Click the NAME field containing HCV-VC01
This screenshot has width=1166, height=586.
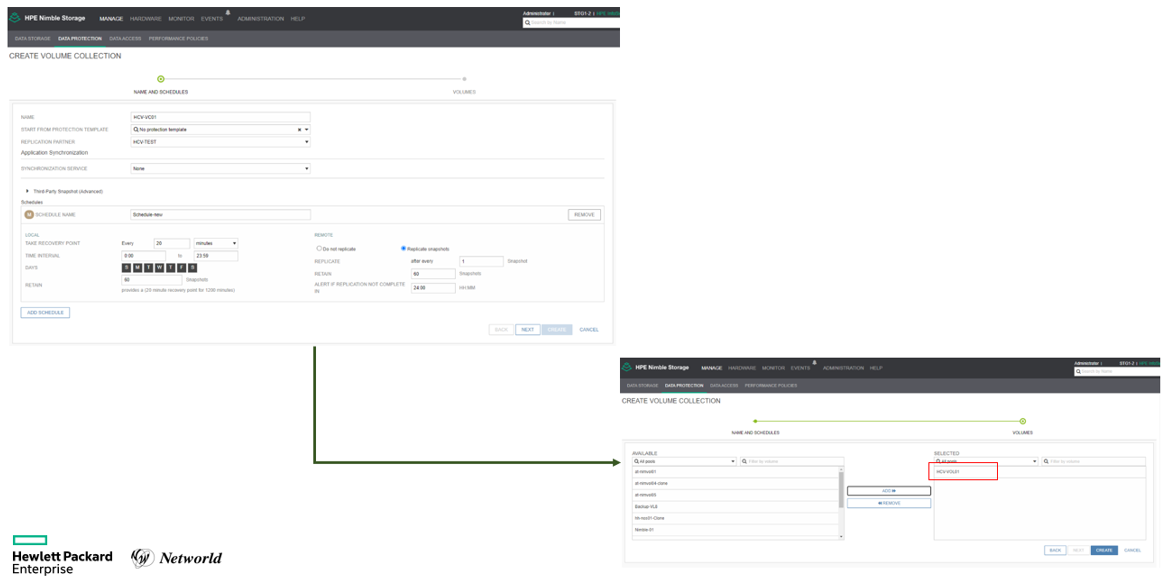coord(220,117)
